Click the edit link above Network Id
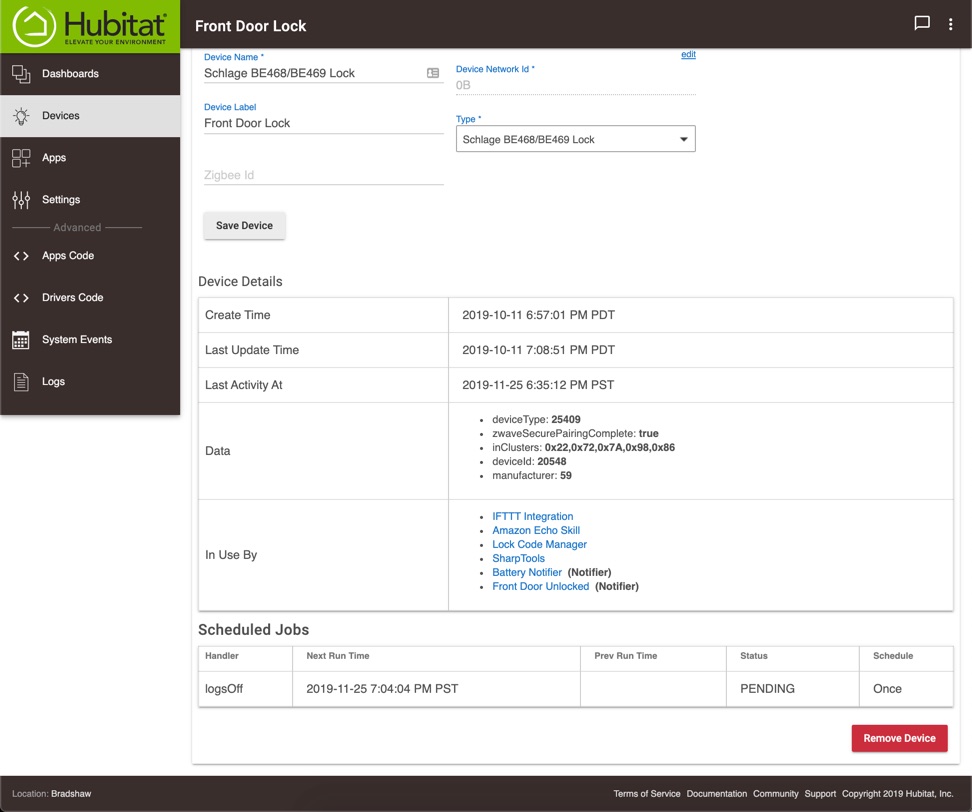The height and width of the screenshot is (812, 972). click(688, 55)
